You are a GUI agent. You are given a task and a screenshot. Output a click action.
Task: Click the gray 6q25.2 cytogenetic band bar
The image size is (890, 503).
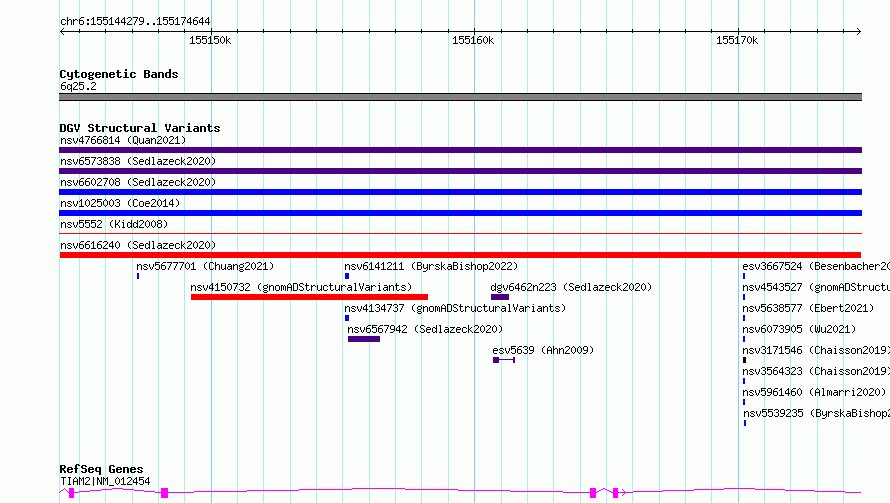click(460, 97)
